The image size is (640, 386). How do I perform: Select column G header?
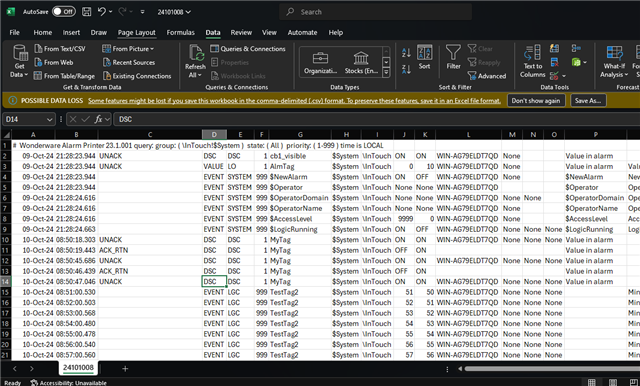(300, 135)
